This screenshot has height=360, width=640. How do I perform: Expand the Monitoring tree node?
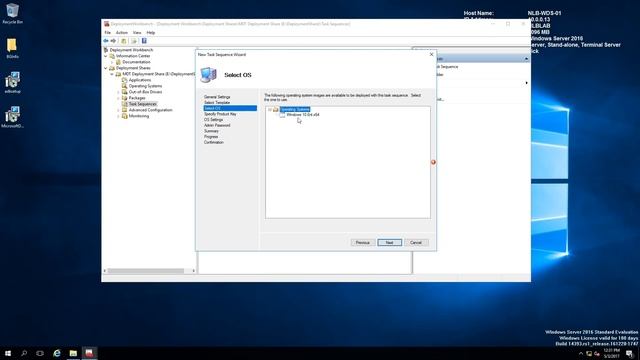[119, 116]
